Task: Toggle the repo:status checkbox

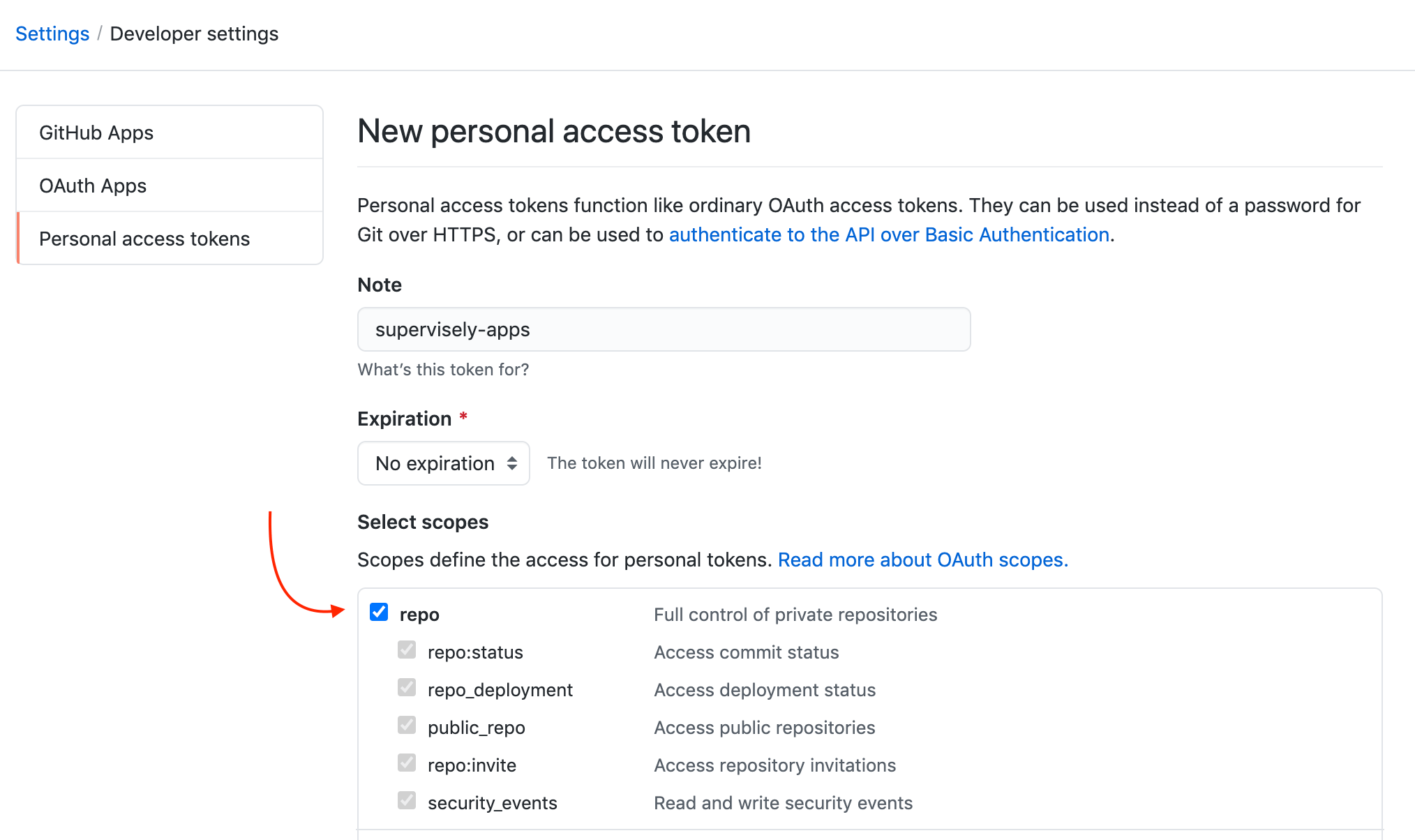Action: point(407,650)
